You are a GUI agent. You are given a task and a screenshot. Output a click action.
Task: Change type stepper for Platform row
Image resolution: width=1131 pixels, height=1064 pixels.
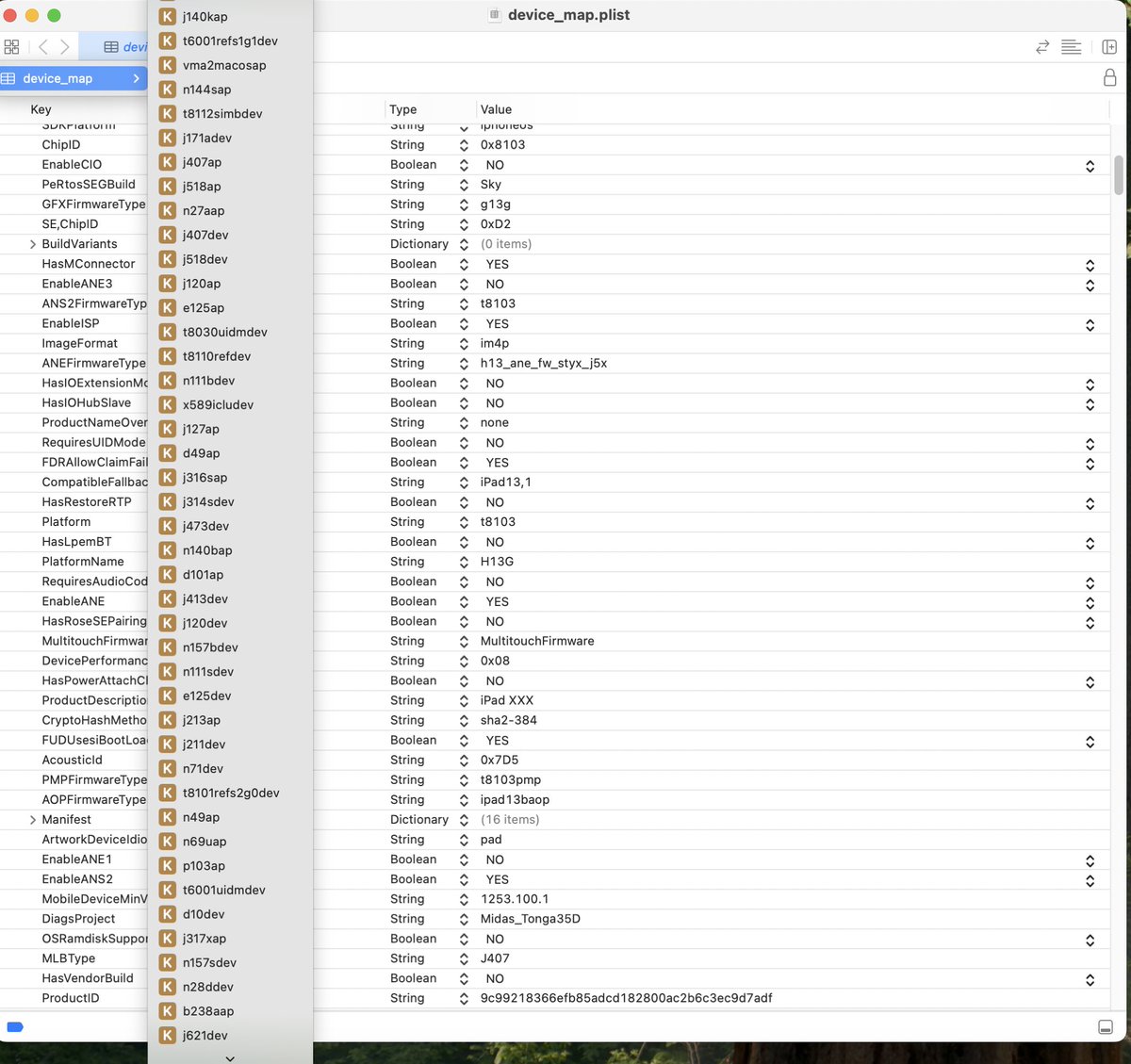point(464,522)
